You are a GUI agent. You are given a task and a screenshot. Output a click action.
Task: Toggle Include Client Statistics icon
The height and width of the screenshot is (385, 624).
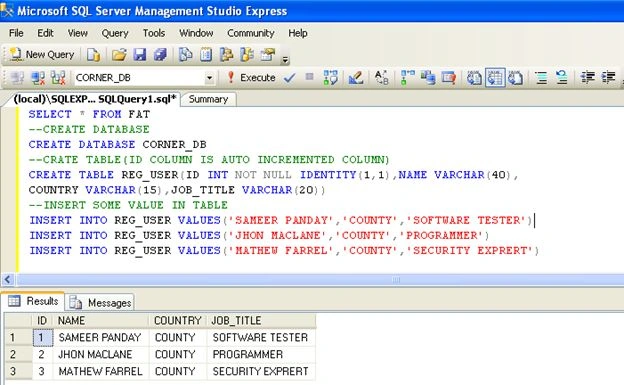pos(428,78)
